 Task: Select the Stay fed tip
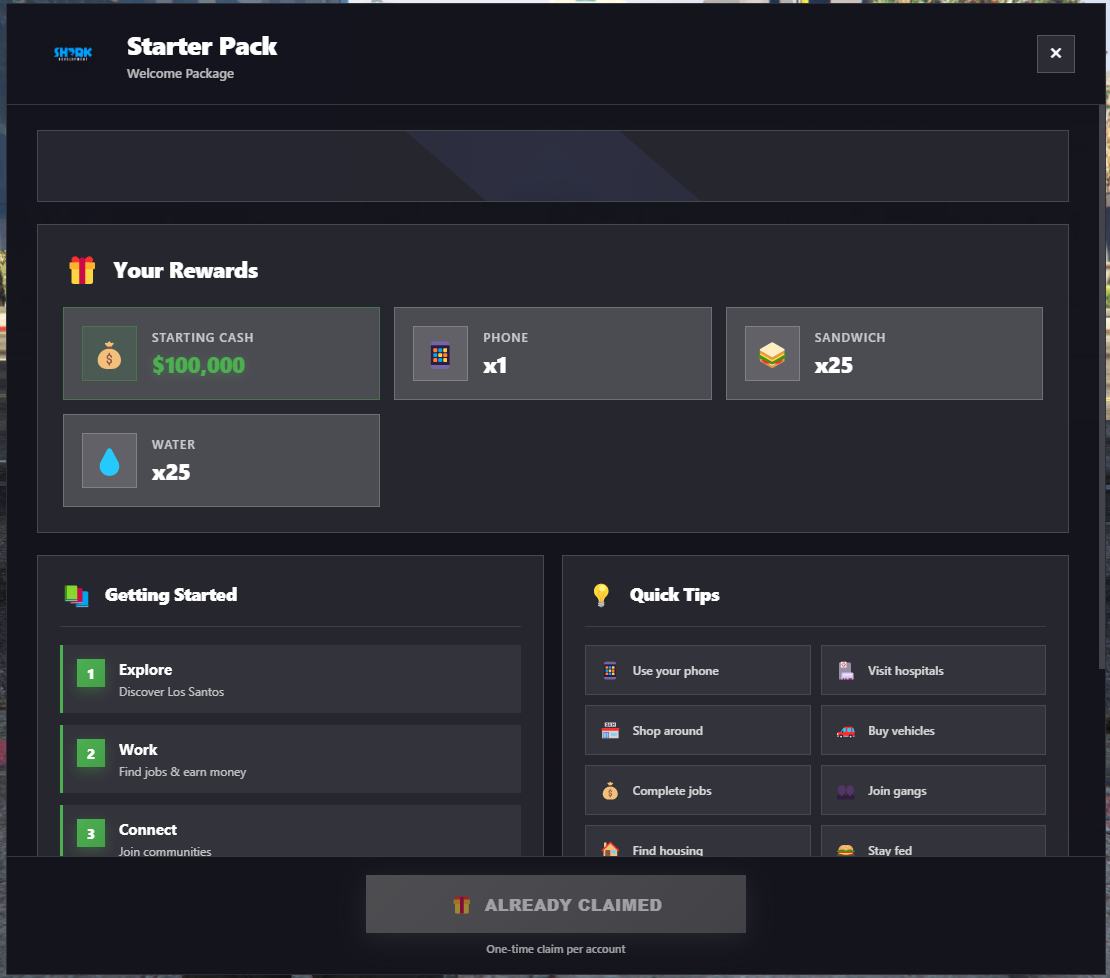pyautogui.click(x=932, y=841)
